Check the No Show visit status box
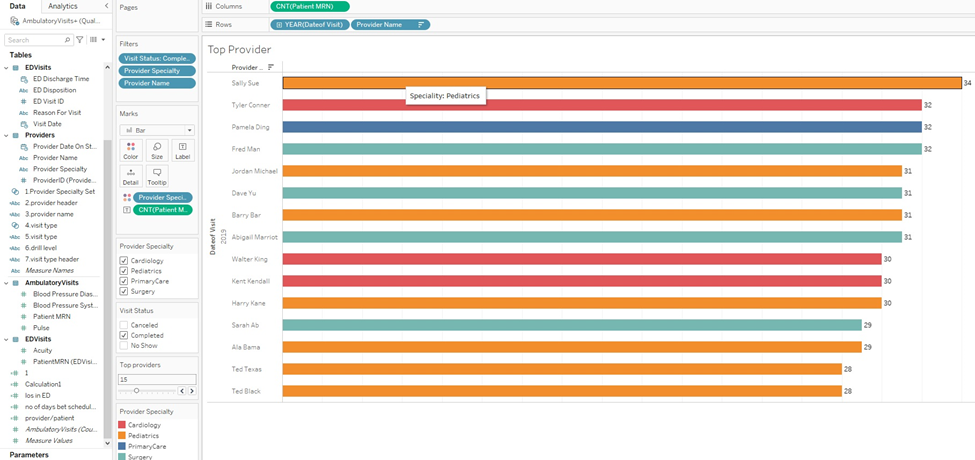975x460 pixels. point(124,345)
